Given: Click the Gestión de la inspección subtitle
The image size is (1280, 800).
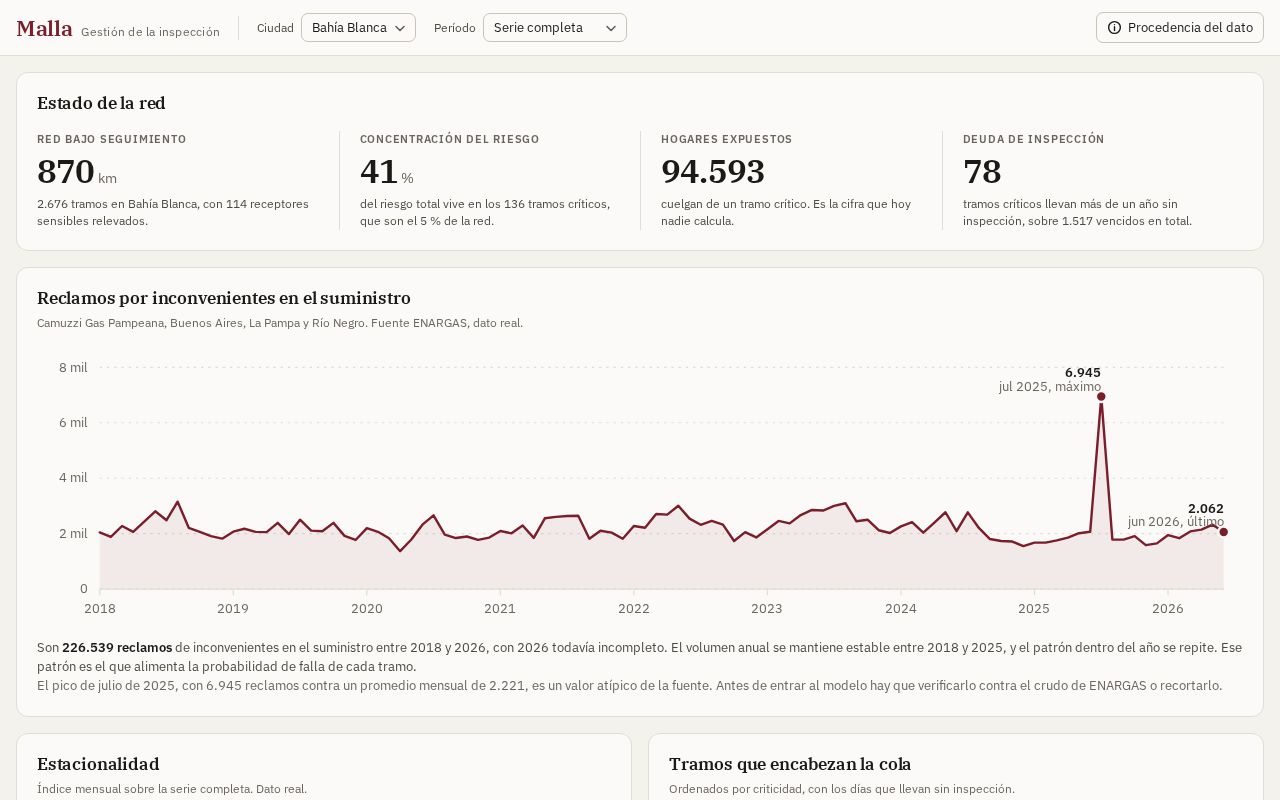Looking at the screenshot, I should (150, 32).
